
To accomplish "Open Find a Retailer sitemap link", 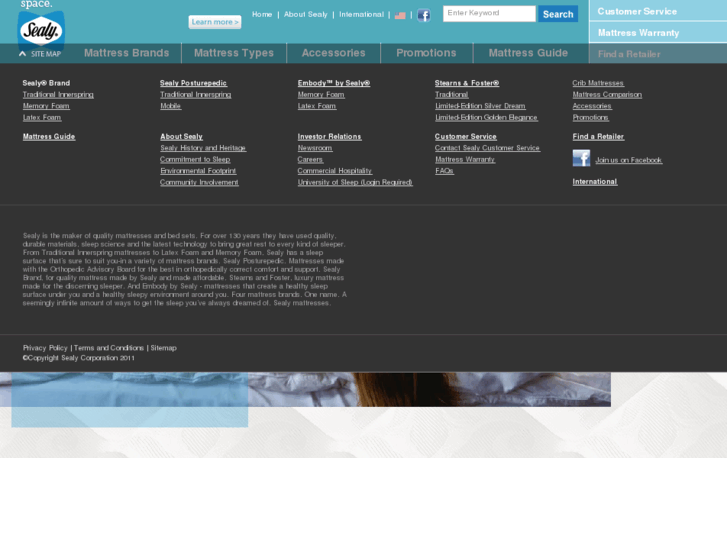I will point(598,136).
